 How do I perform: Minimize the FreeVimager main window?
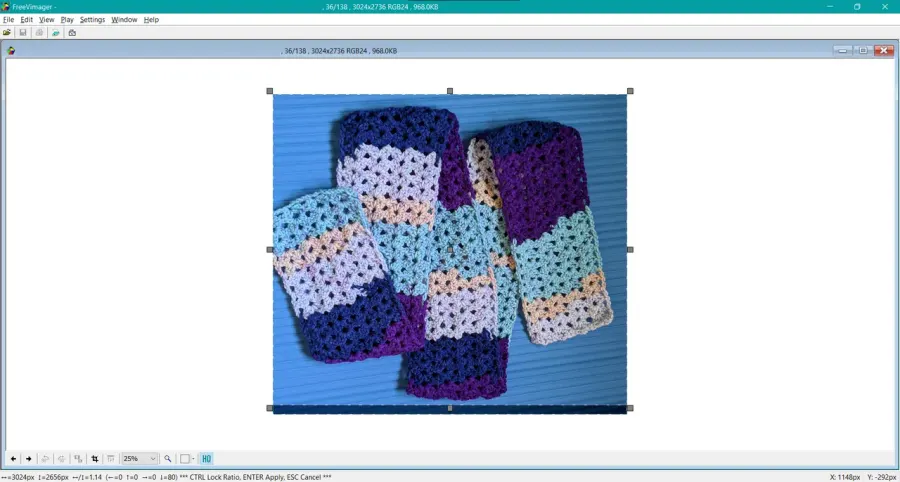point(830,6)
